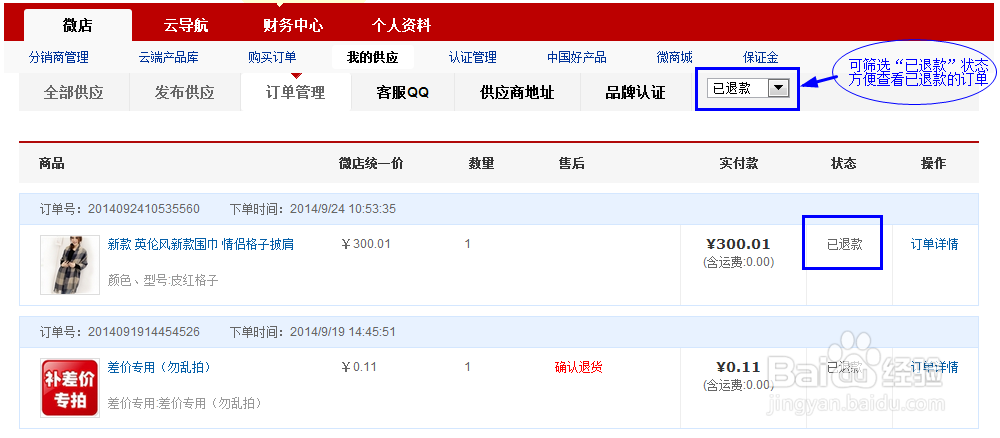The height and width of the screenshot is (438, 1000).
Task: Click the ￥0.11 unit price cell
Action: coord(359,367)
